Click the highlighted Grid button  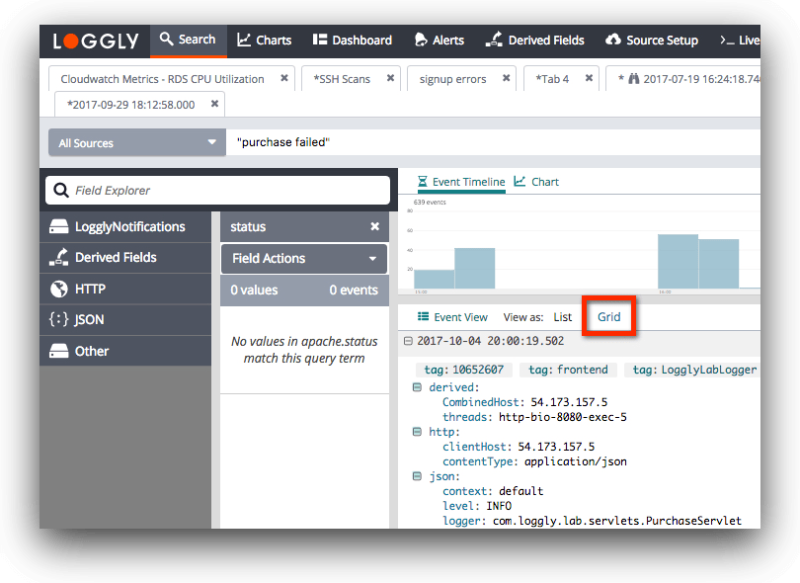pyautogui.click(x=608, y=316)
